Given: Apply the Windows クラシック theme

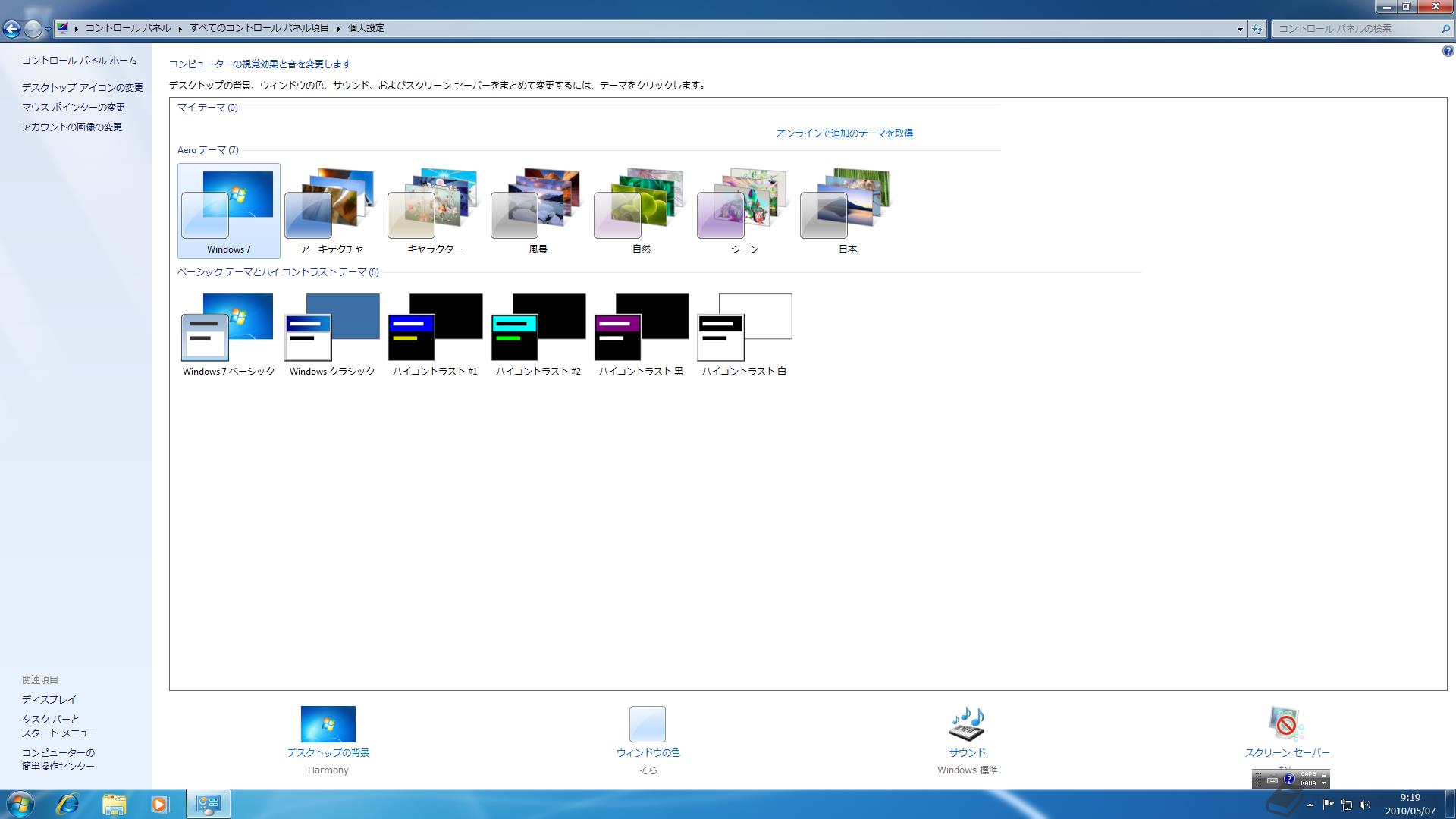Looking at the screenshot, I should pyautogui.click(x=331, y=334).
